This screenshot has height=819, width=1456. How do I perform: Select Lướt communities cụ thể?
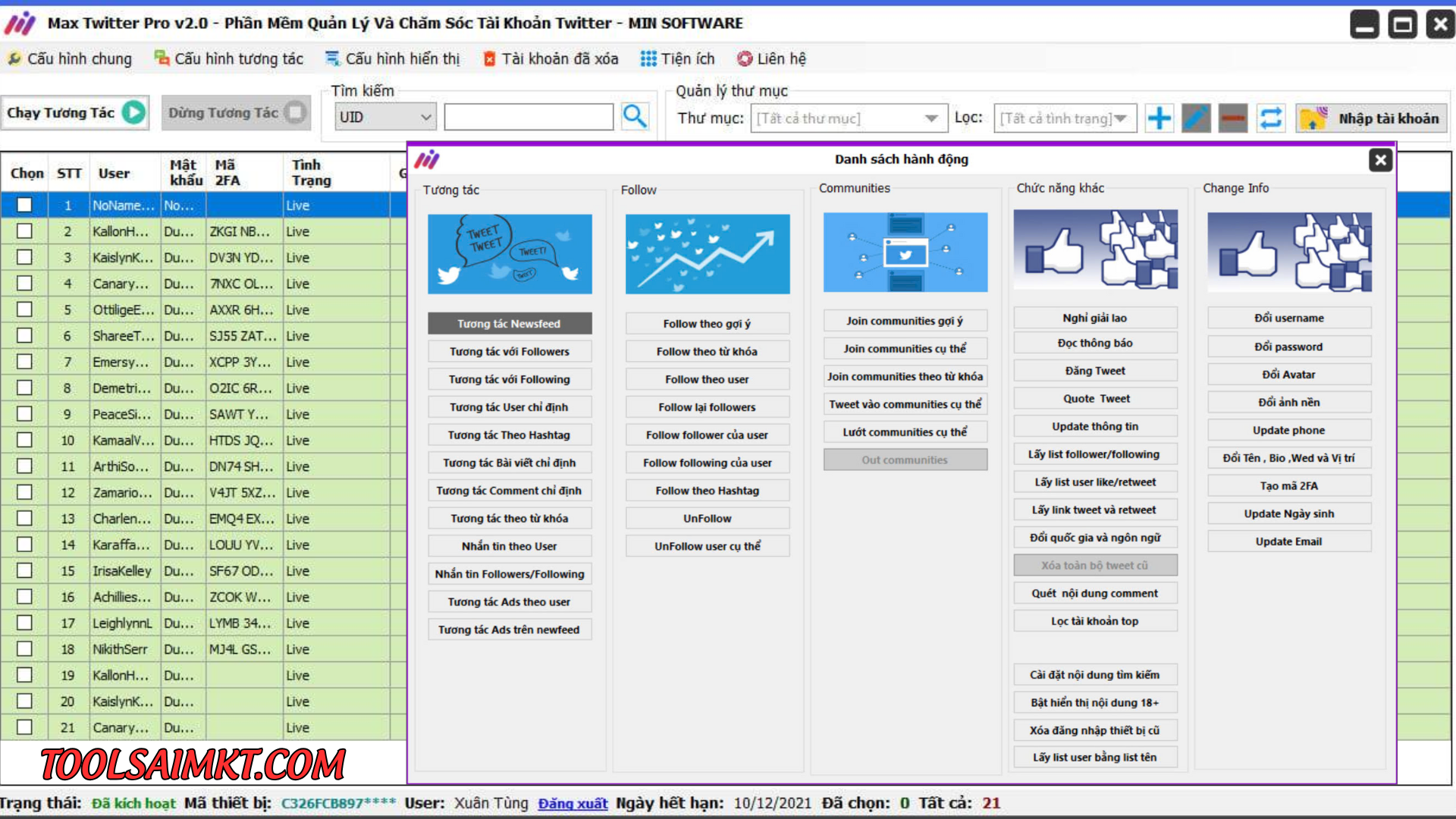point(905,432)
